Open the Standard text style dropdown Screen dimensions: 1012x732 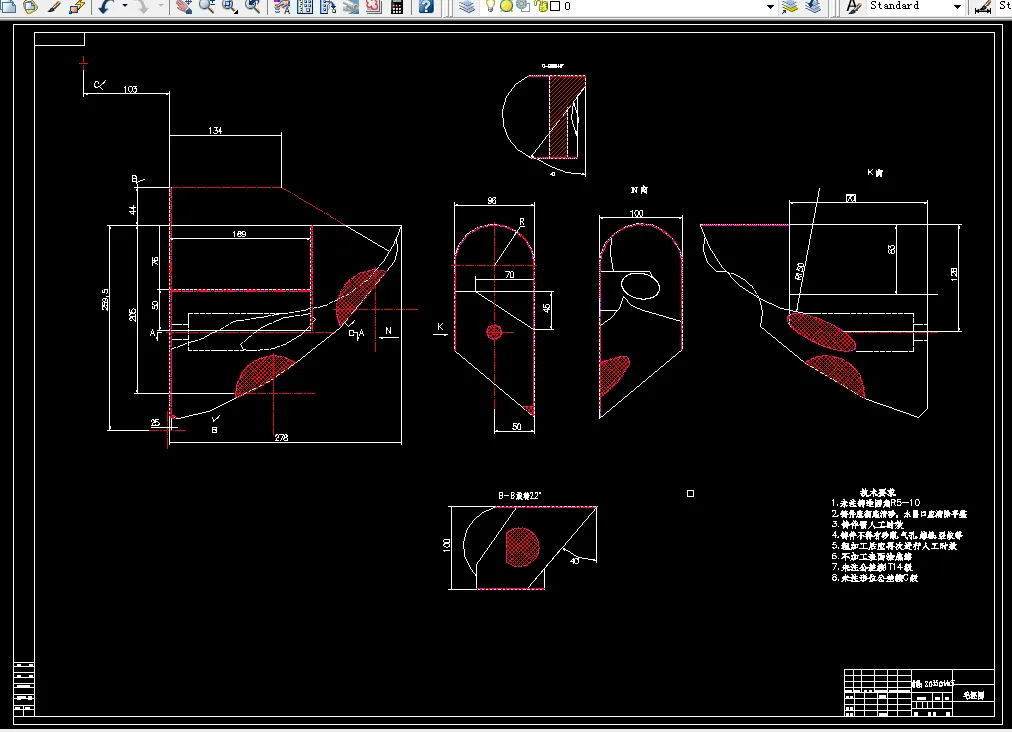(x=957, y=6)
